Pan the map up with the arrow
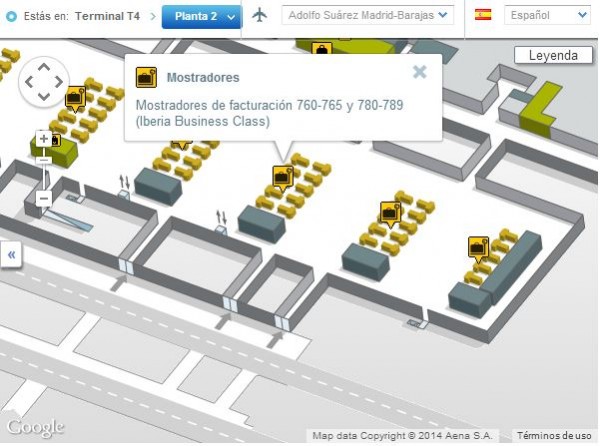 44,67
